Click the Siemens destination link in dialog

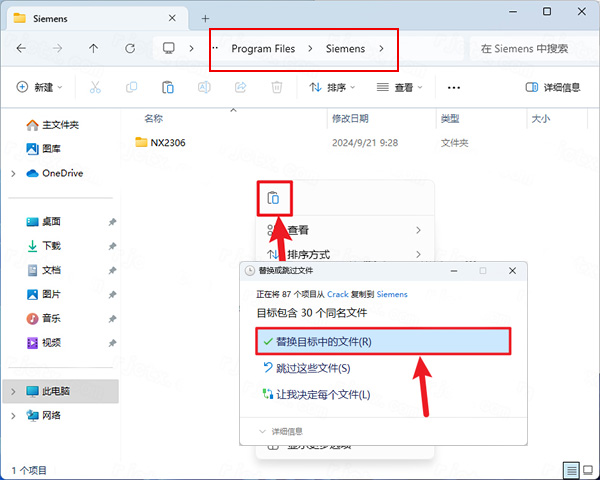tap(392, 294)
